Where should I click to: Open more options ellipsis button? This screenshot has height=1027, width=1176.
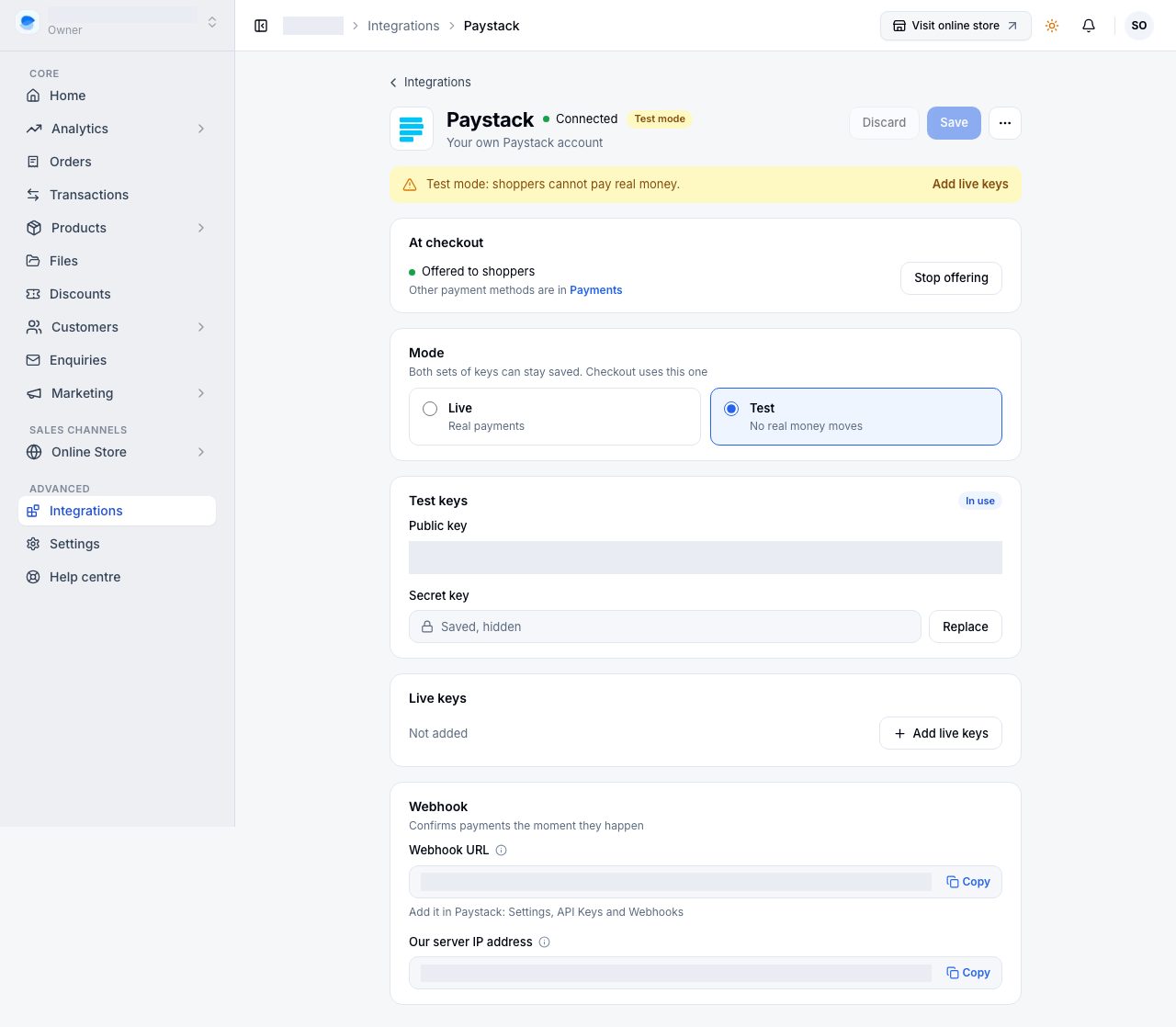point(1005,123)
